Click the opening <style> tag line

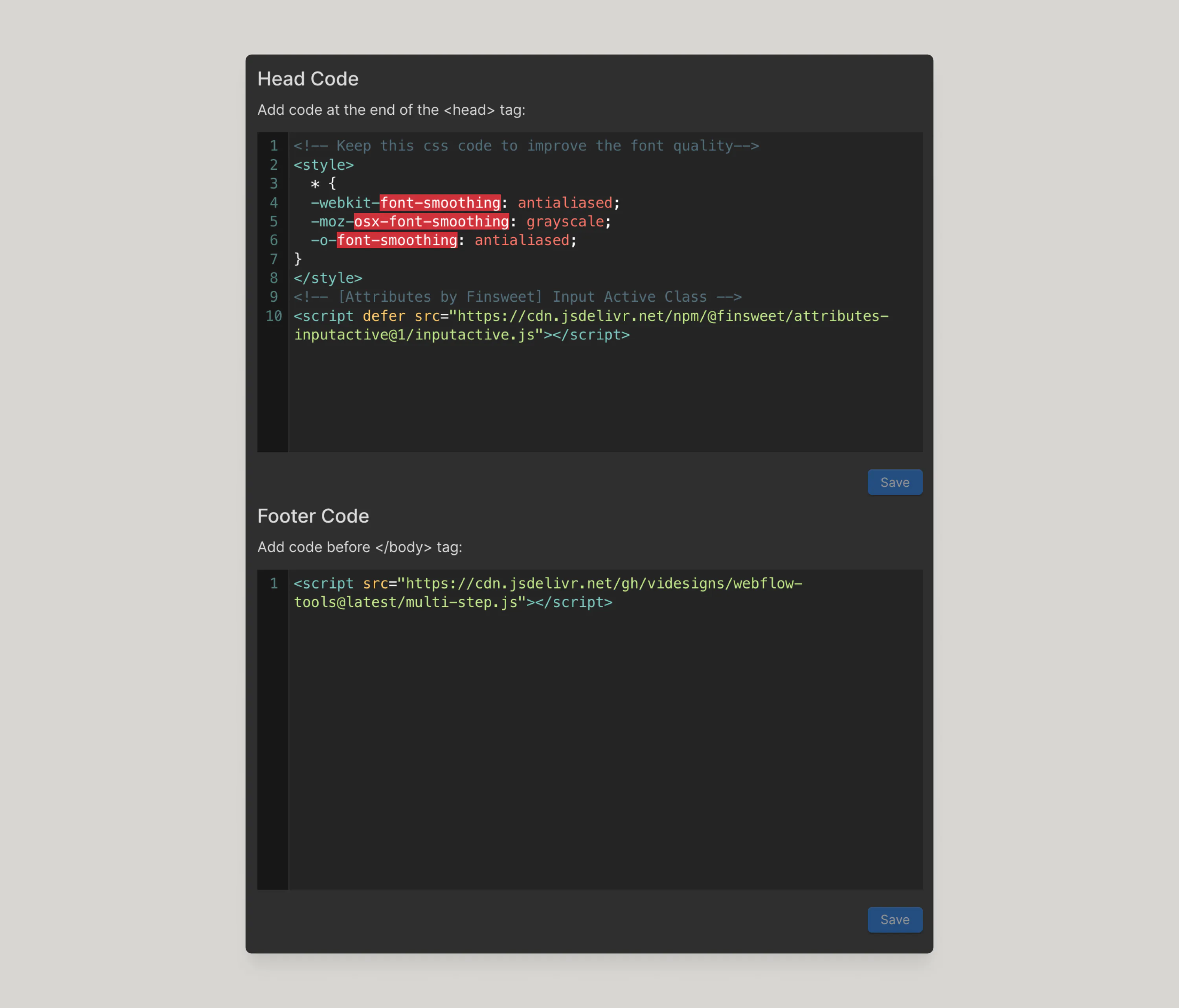[x=324, y=165]
